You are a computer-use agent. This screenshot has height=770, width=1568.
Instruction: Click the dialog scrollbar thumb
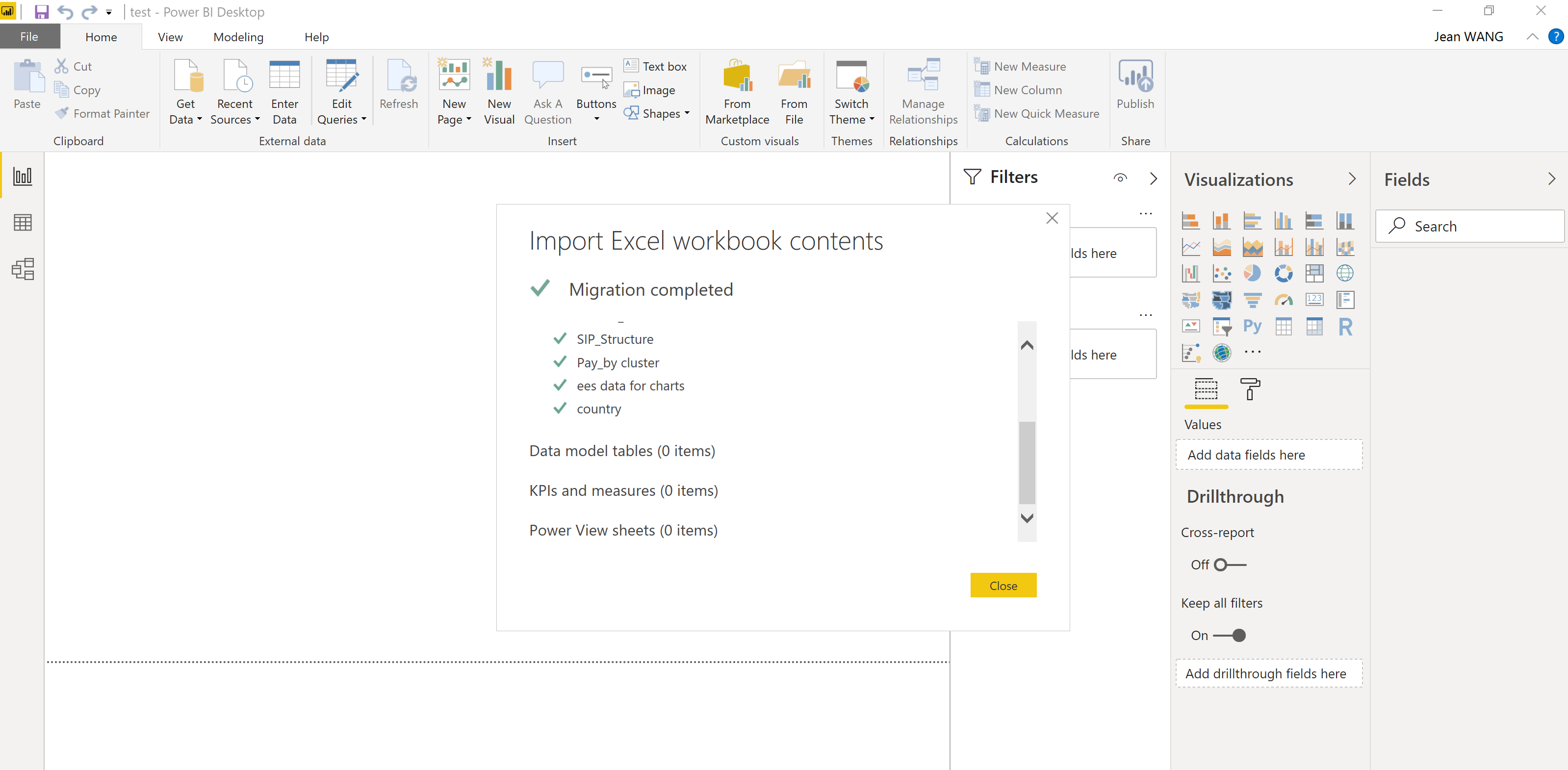[x=1027, y=462]
